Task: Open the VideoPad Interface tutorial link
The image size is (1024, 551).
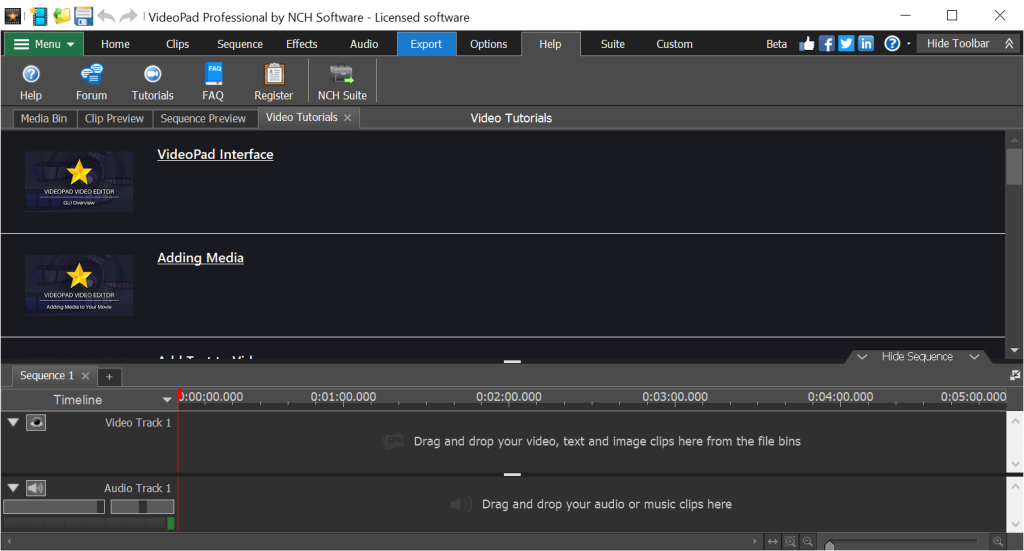Action: click(216, 154)
